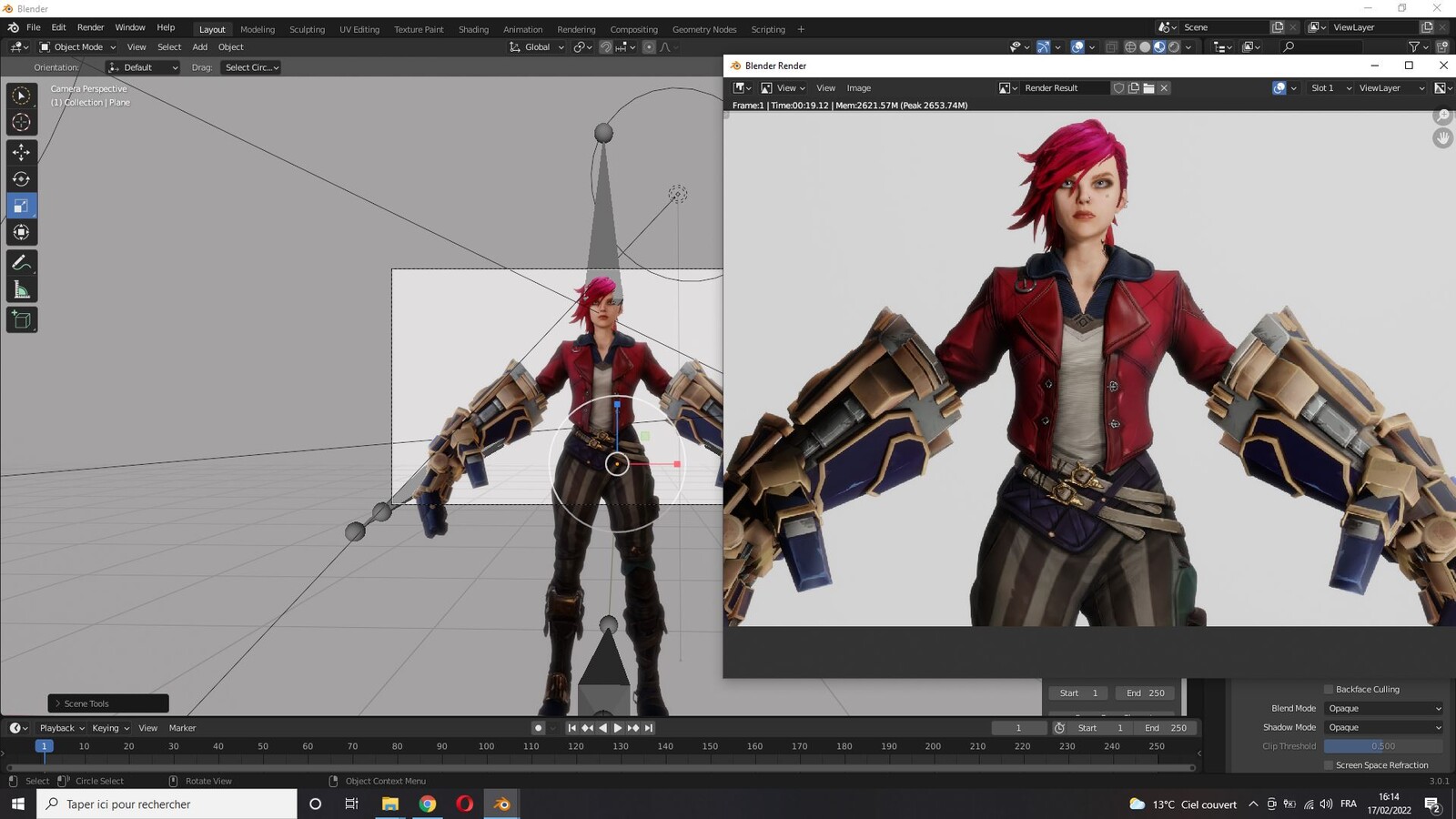Play the animation forward
Image resolution: width=1456 pixels, height=819 pixels.
(618, 728)
